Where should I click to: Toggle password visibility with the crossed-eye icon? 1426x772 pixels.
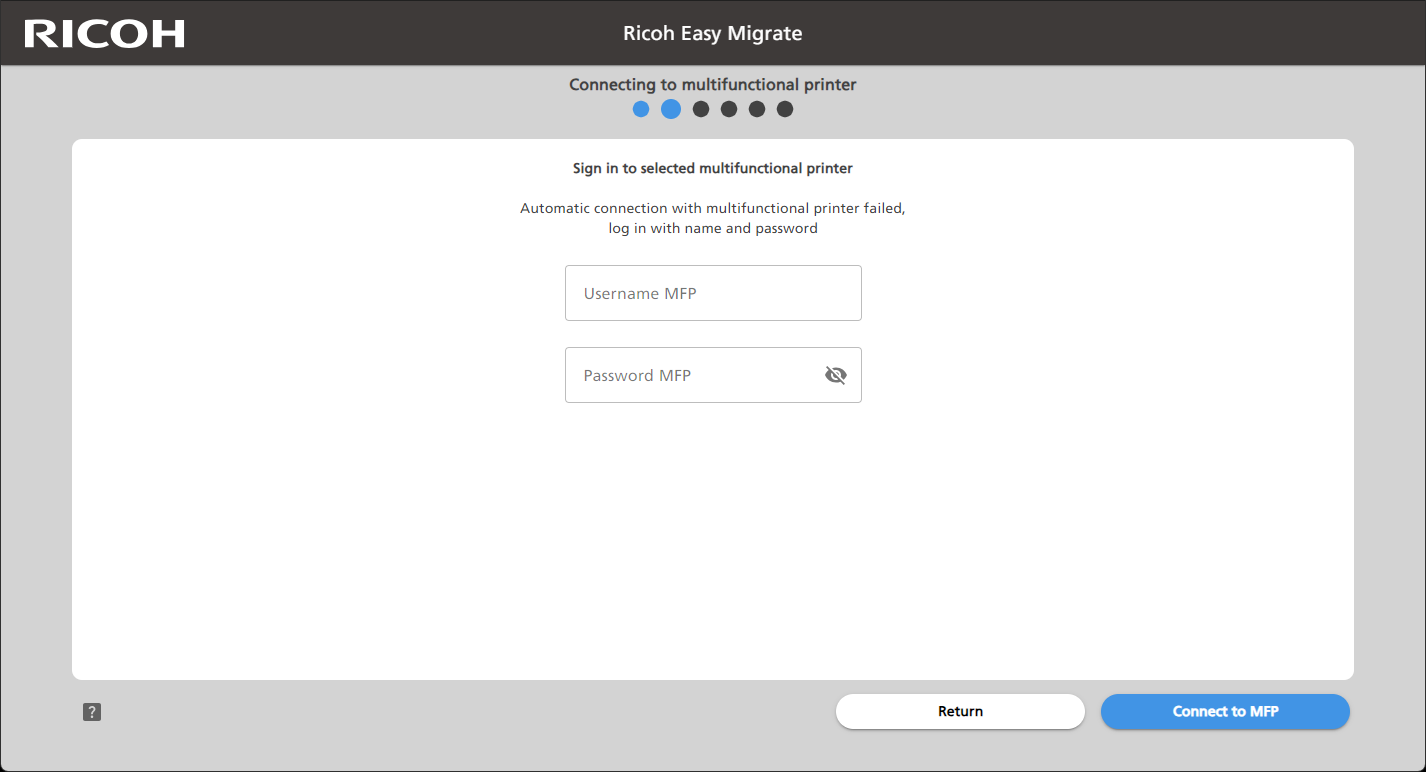pyautogui.click(x=835, y=375)
